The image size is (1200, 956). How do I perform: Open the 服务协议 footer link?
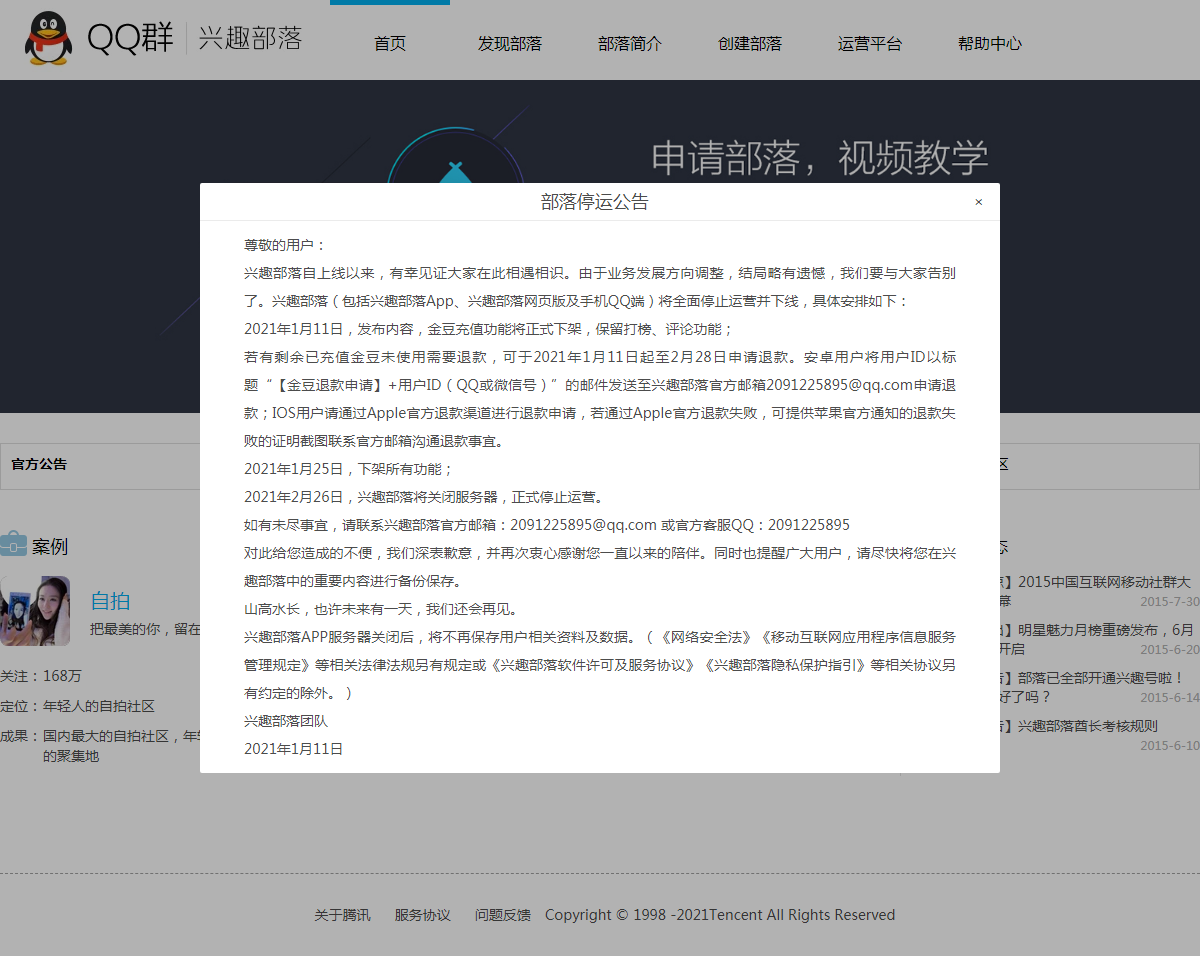423,915
